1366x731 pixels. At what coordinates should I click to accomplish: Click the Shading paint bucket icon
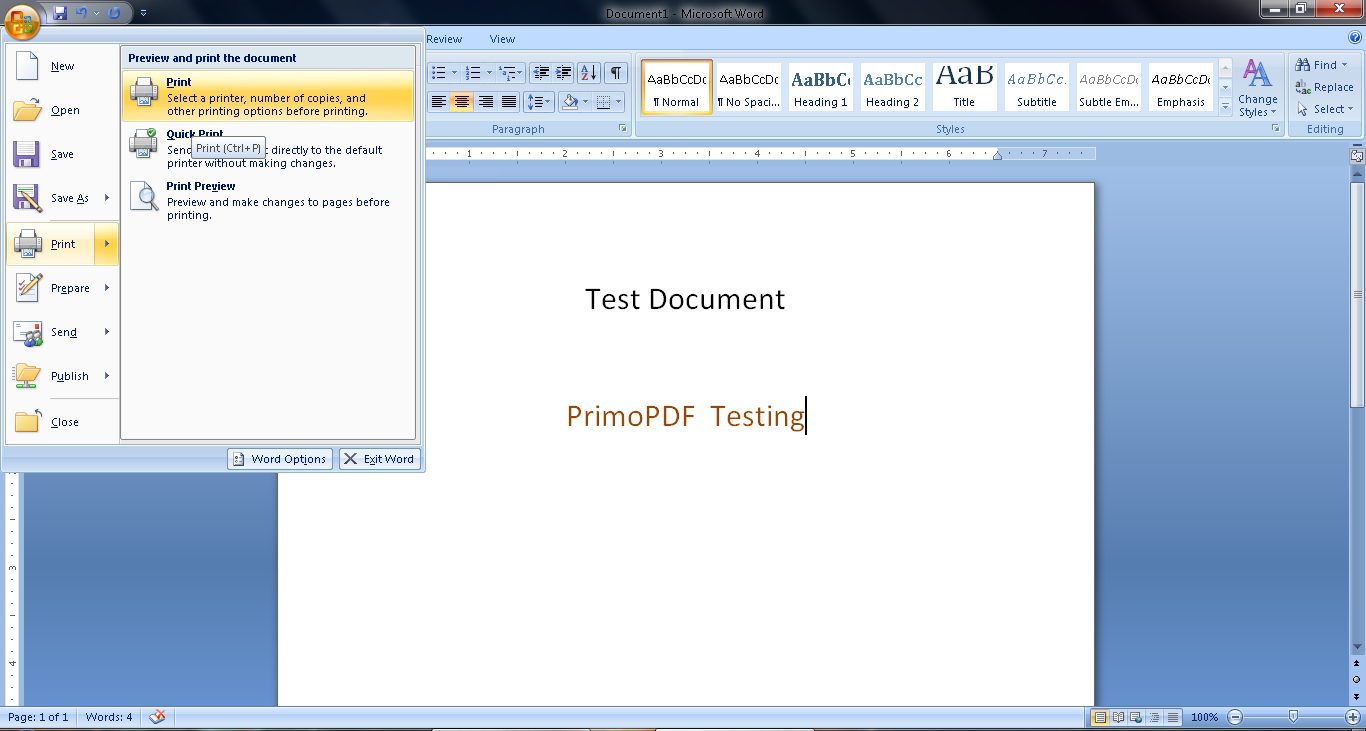coord(570,102)
